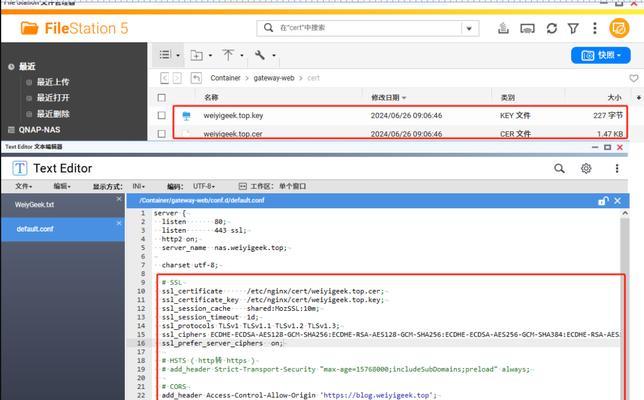Go forward with the right navigation arrow

click(x=177, y=78)
